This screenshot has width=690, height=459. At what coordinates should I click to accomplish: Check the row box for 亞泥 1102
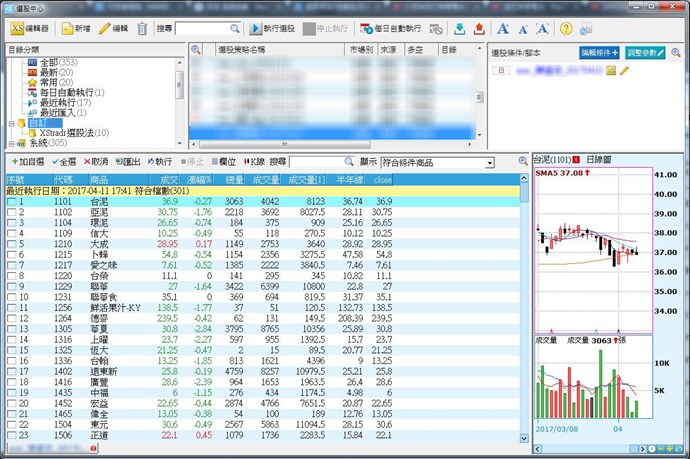coord(11,213)
